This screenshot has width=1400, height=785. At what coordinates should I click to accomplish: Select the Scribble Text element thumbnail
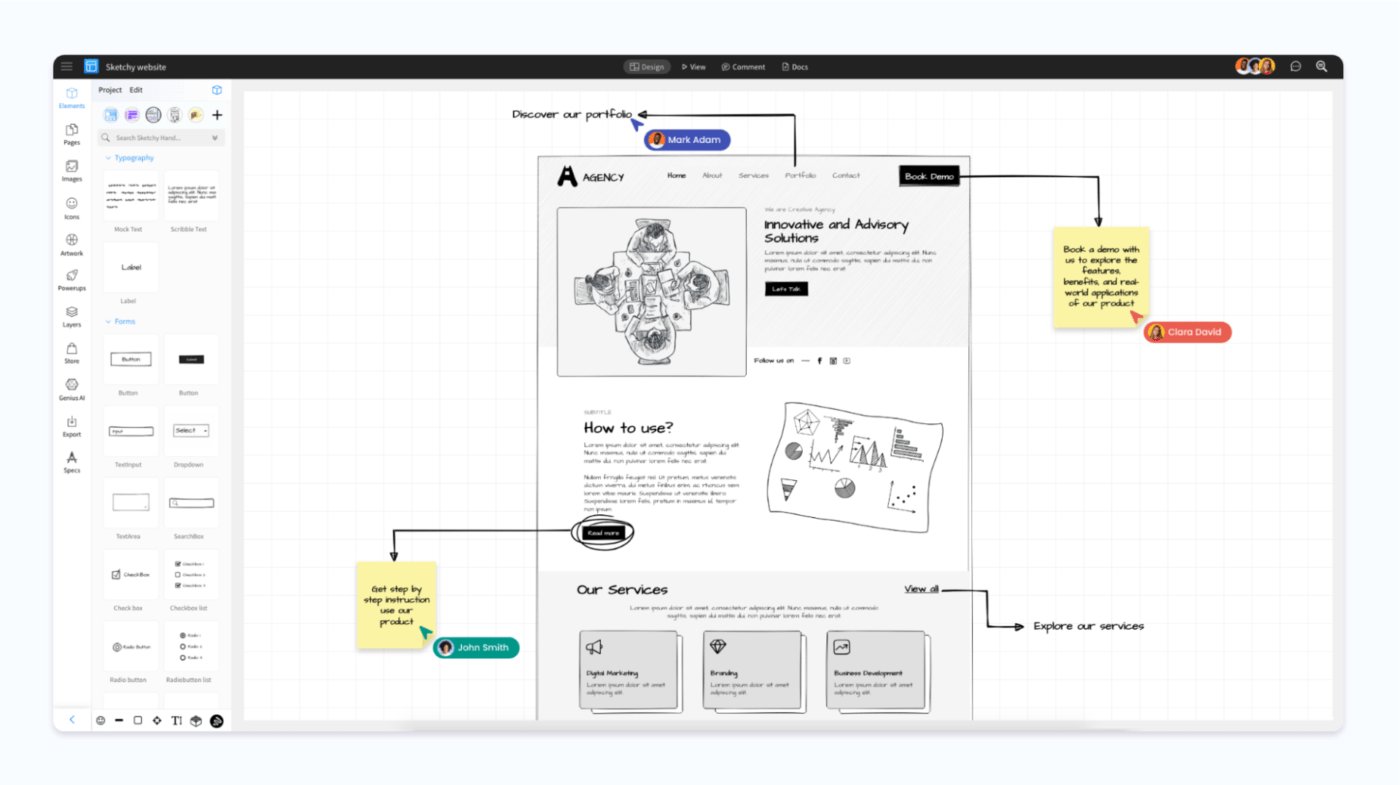pos(191,195)
